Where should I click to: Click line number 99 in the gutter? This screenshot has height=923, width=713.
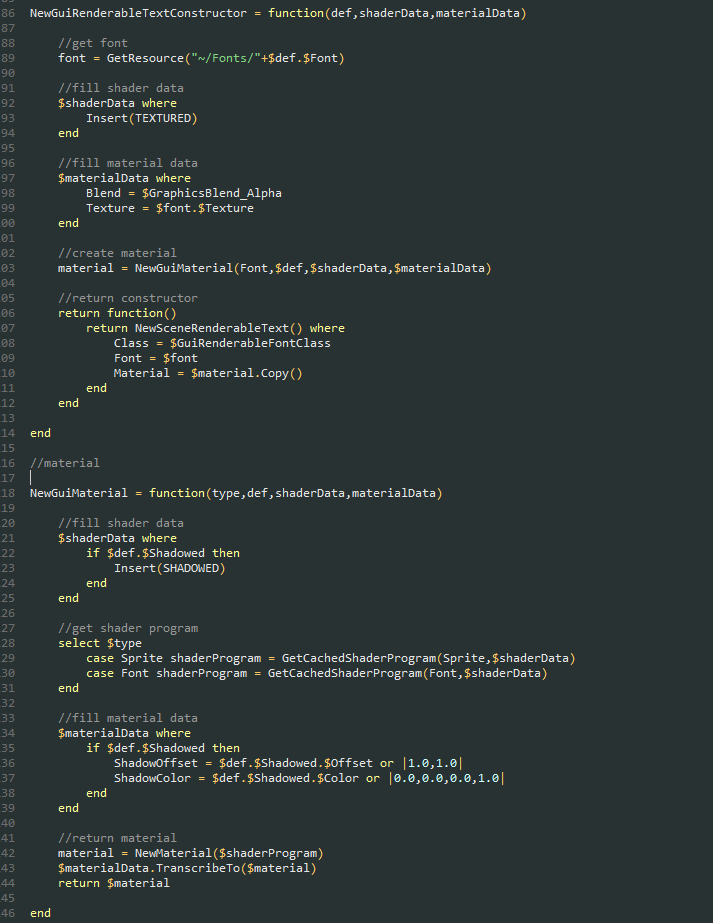tap(8, 208)
